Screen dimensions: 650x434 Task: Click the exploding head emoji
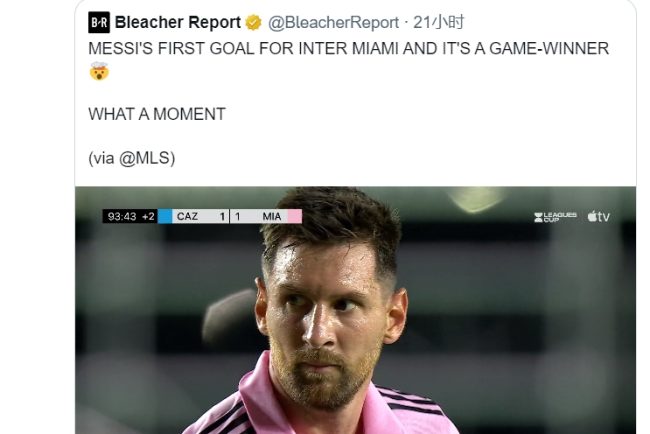click(x=99, y=71)
